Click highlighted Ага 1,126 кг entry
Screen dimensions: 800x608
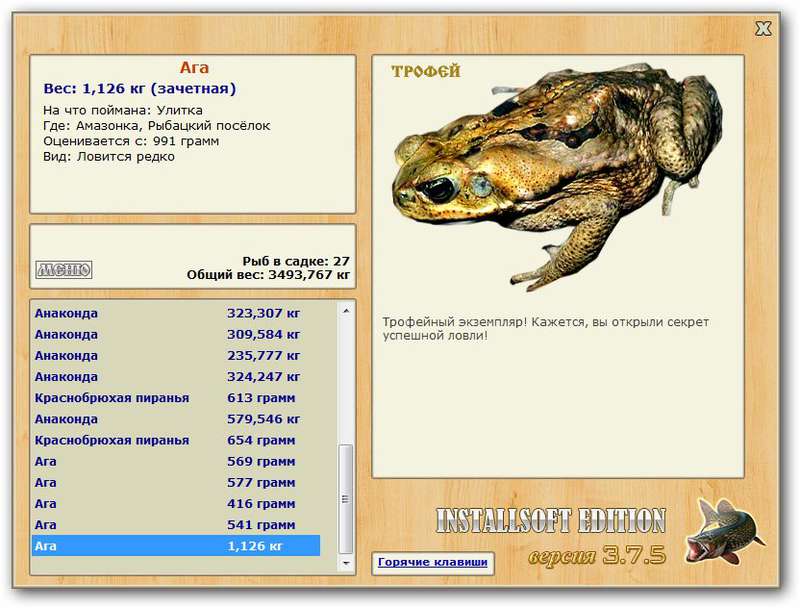click(x=176, y=546)
